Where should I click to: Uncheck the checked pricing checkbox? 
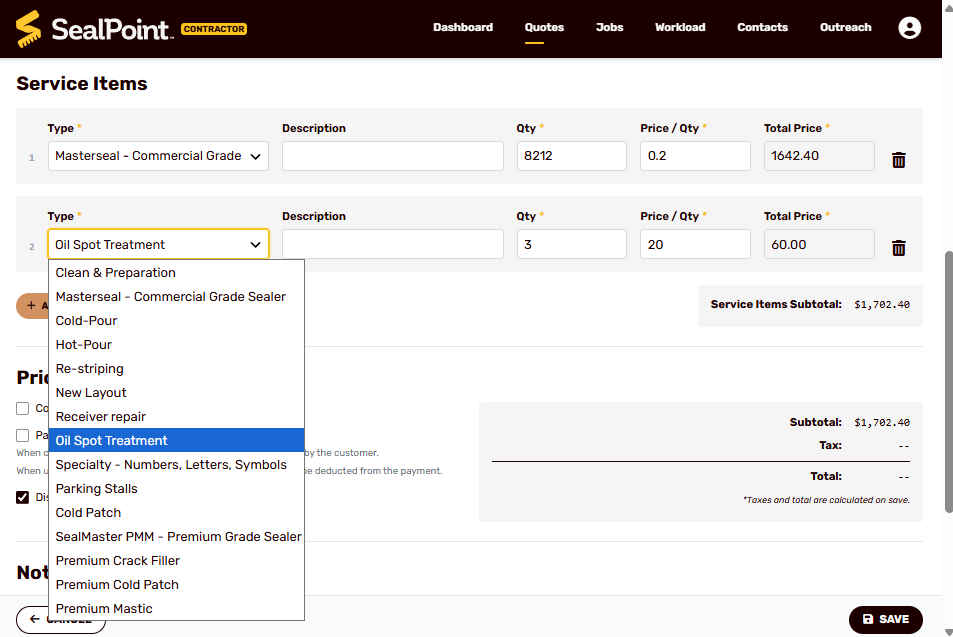tap(22, 497)
